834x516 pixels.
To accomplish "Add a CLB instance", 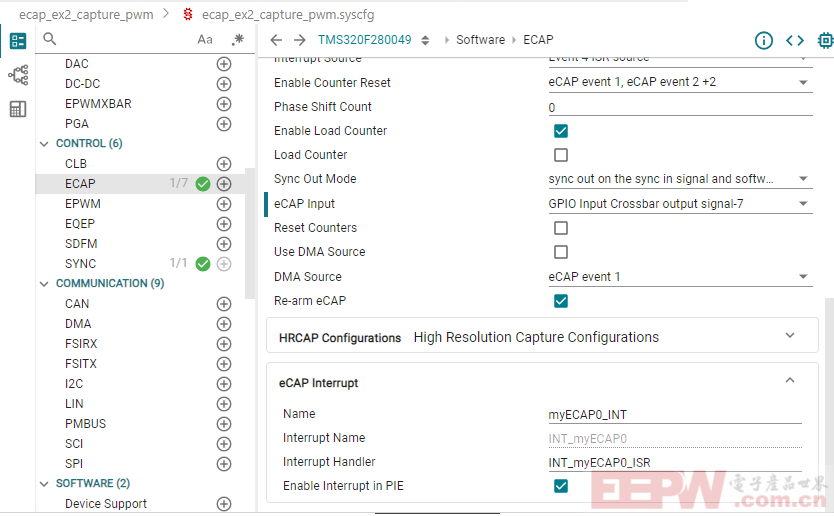I will [x=224, y=164].
